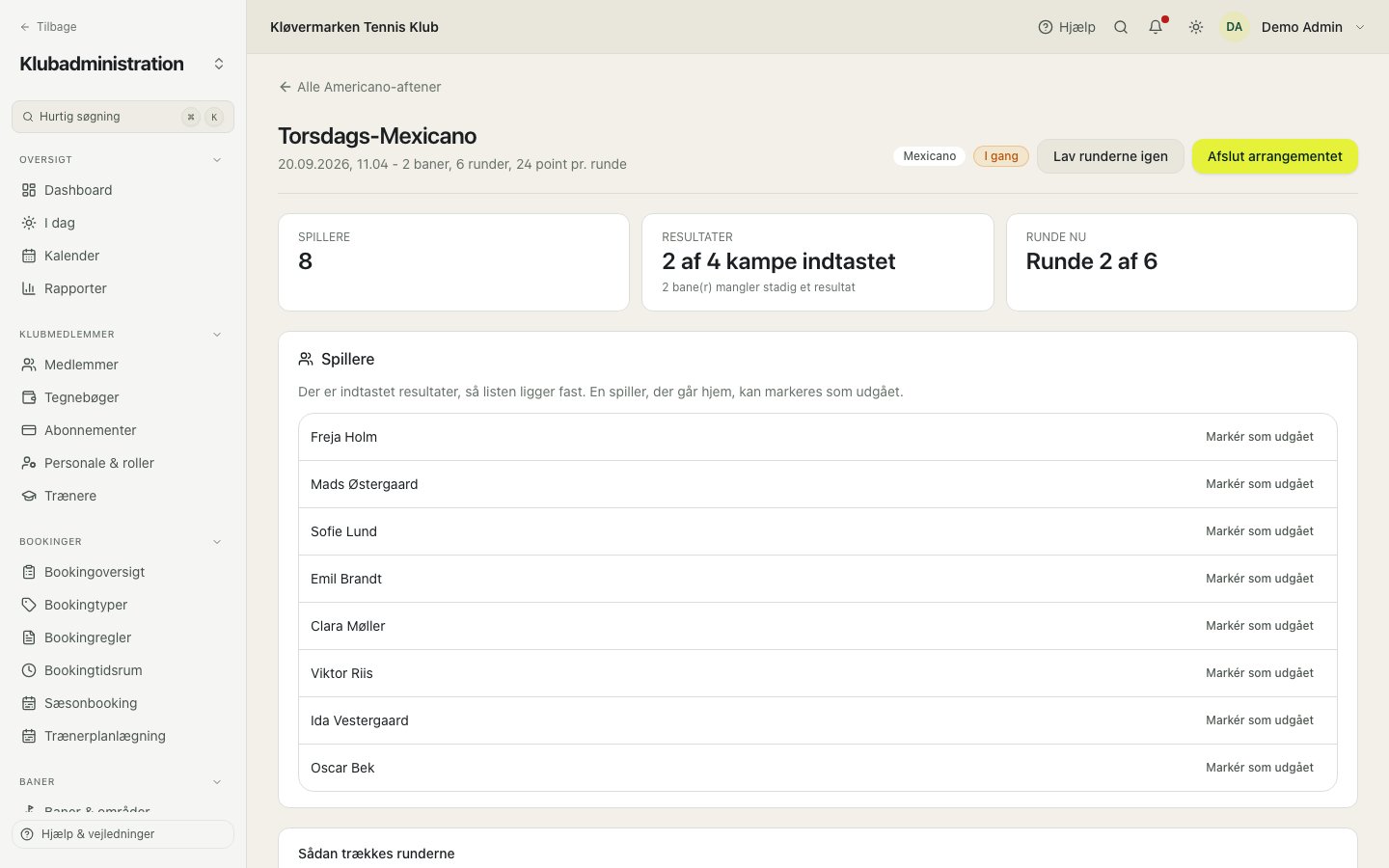Viewport: 1389px width, 868px height.
Task: Focus the Hurtig søgning search field
Action: click(x=123, y=117)
